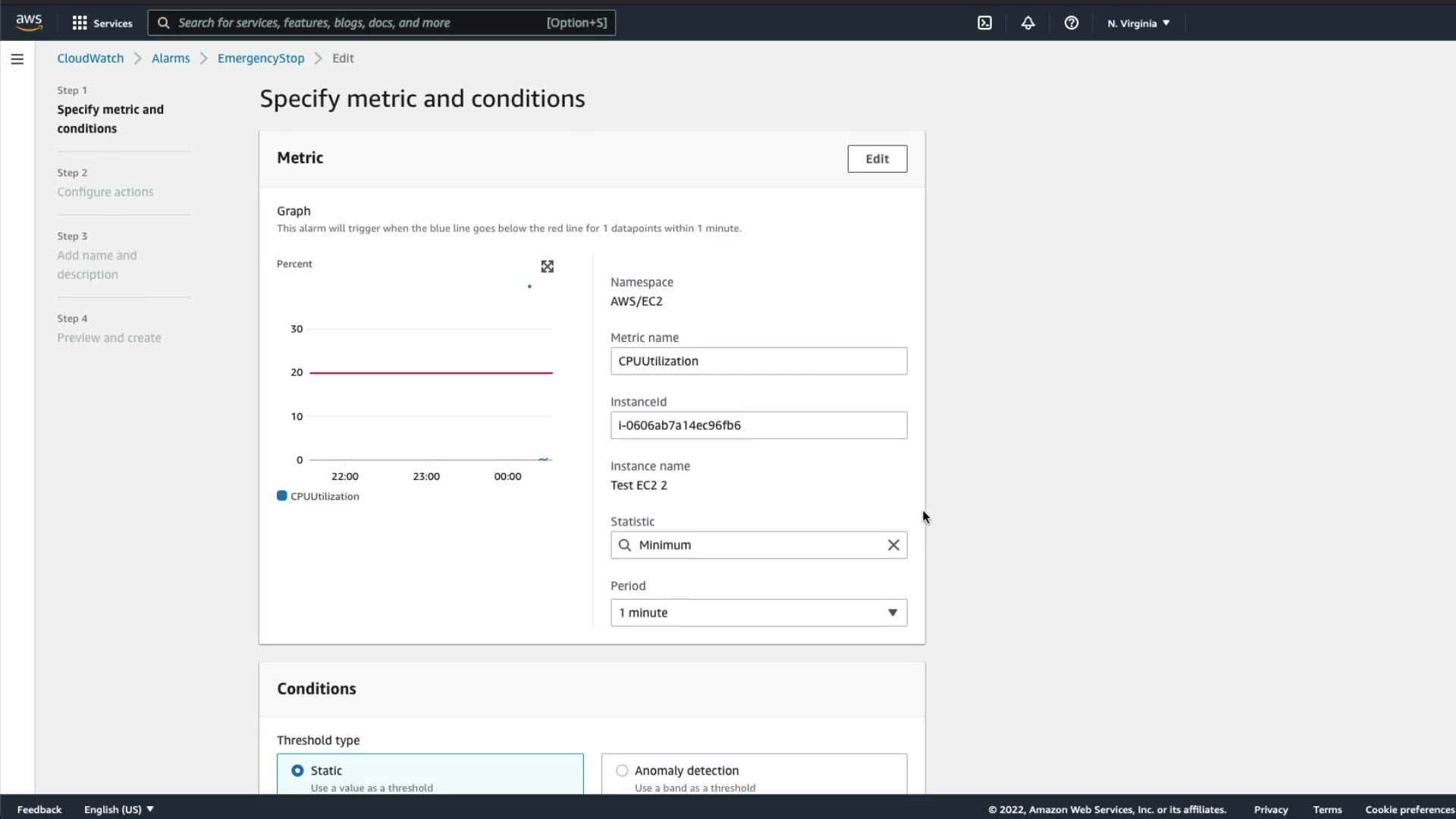
Task: Click the Feedback button in footer
Action: point(39,809)
